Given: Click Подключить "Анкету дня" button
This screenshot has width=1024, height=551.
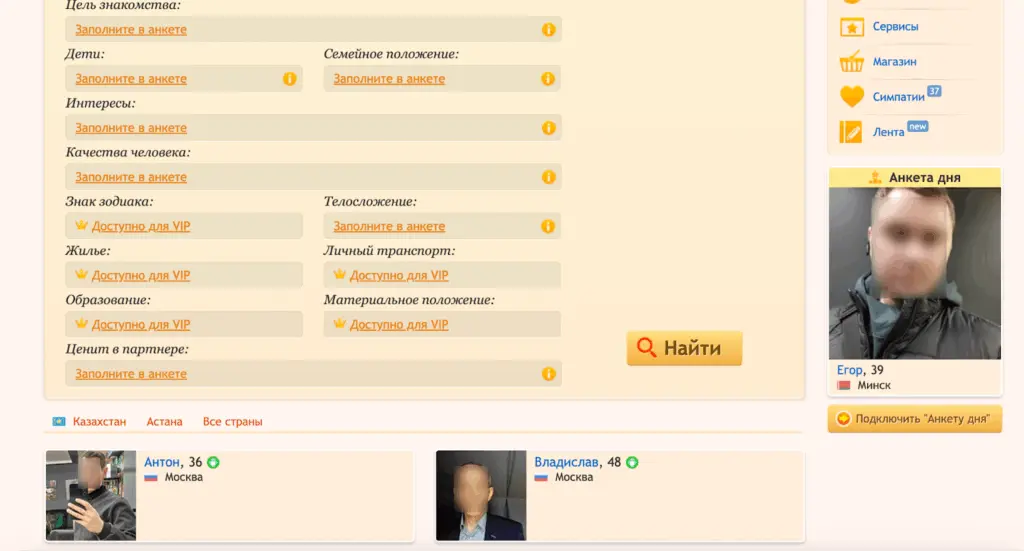Looking at the screenshot, I should (x=914, y=419).
